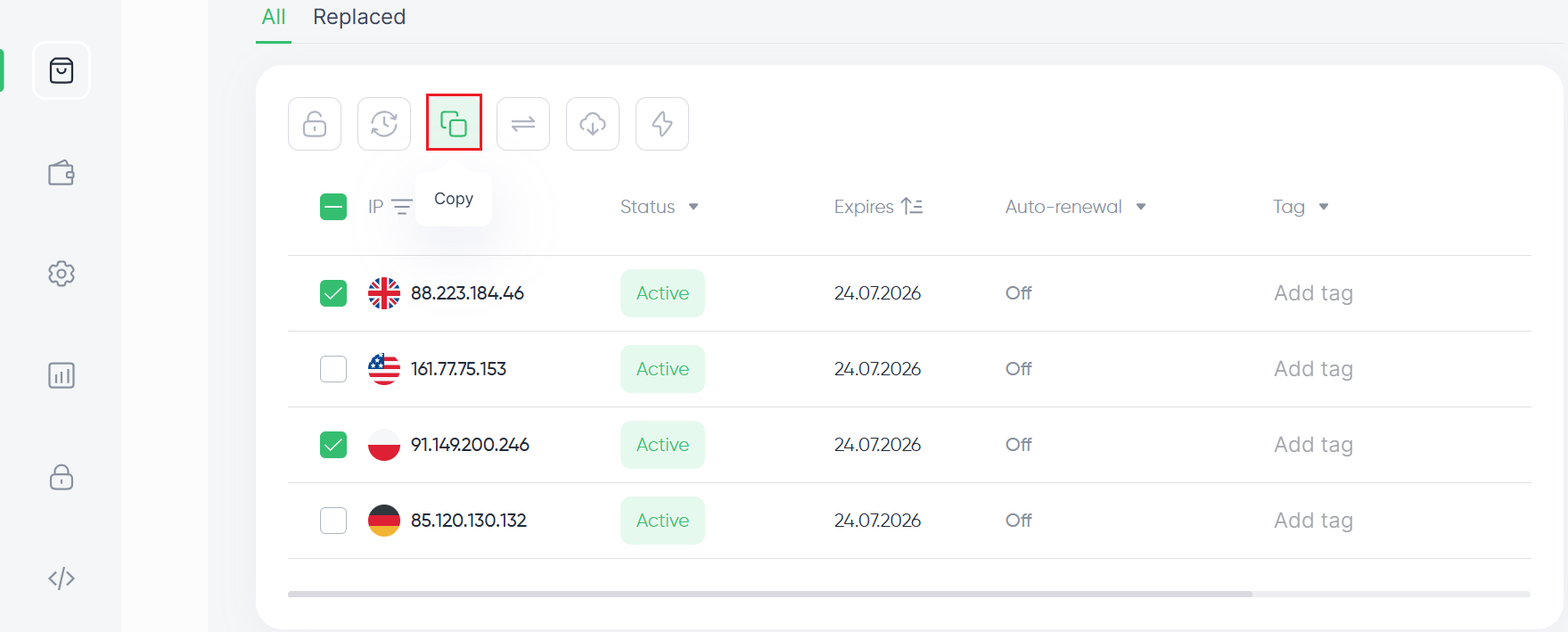Click the Off auto-renewal value for 85.120.130.132
The image size is (1568, 632).
point(1019,521)
